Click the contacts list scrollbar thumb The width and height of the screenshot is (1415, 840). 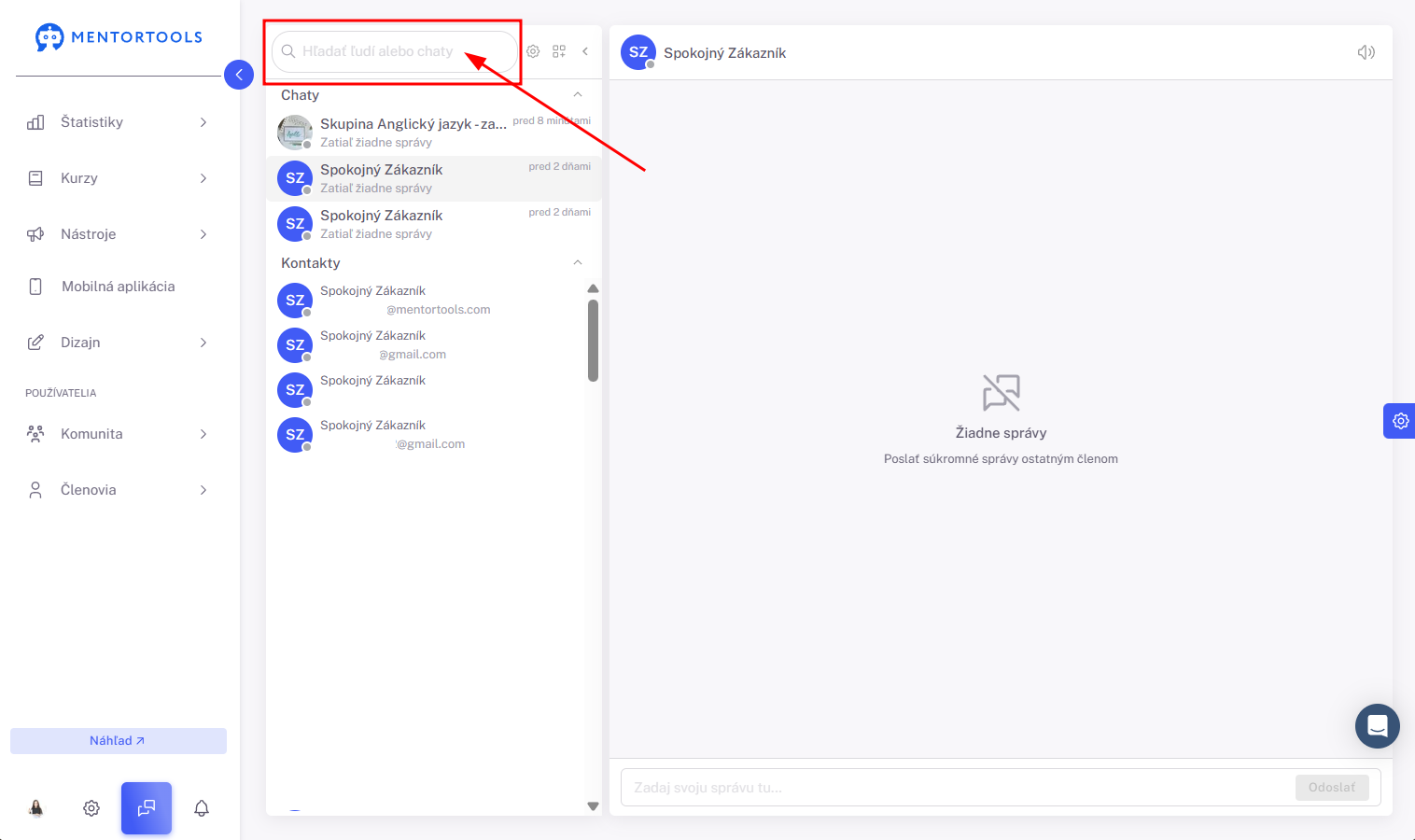click(x=593, y=341)
